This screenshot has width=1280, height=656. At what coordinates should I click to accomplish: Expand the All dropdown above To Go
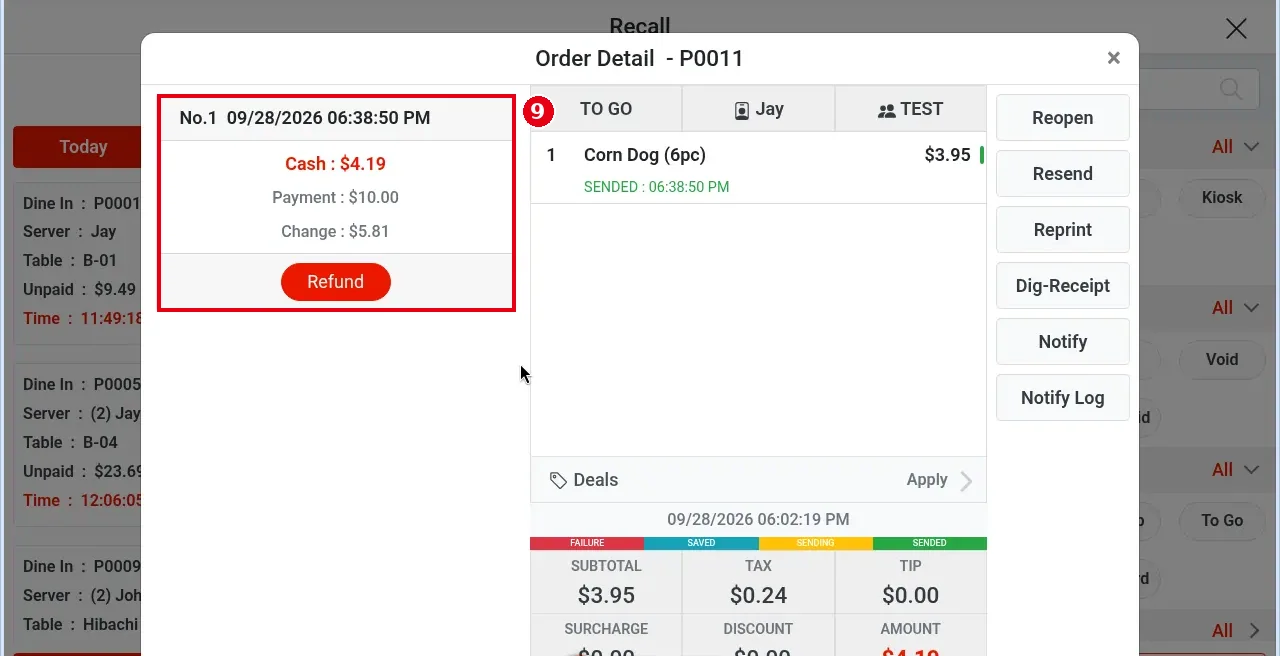1235,470
